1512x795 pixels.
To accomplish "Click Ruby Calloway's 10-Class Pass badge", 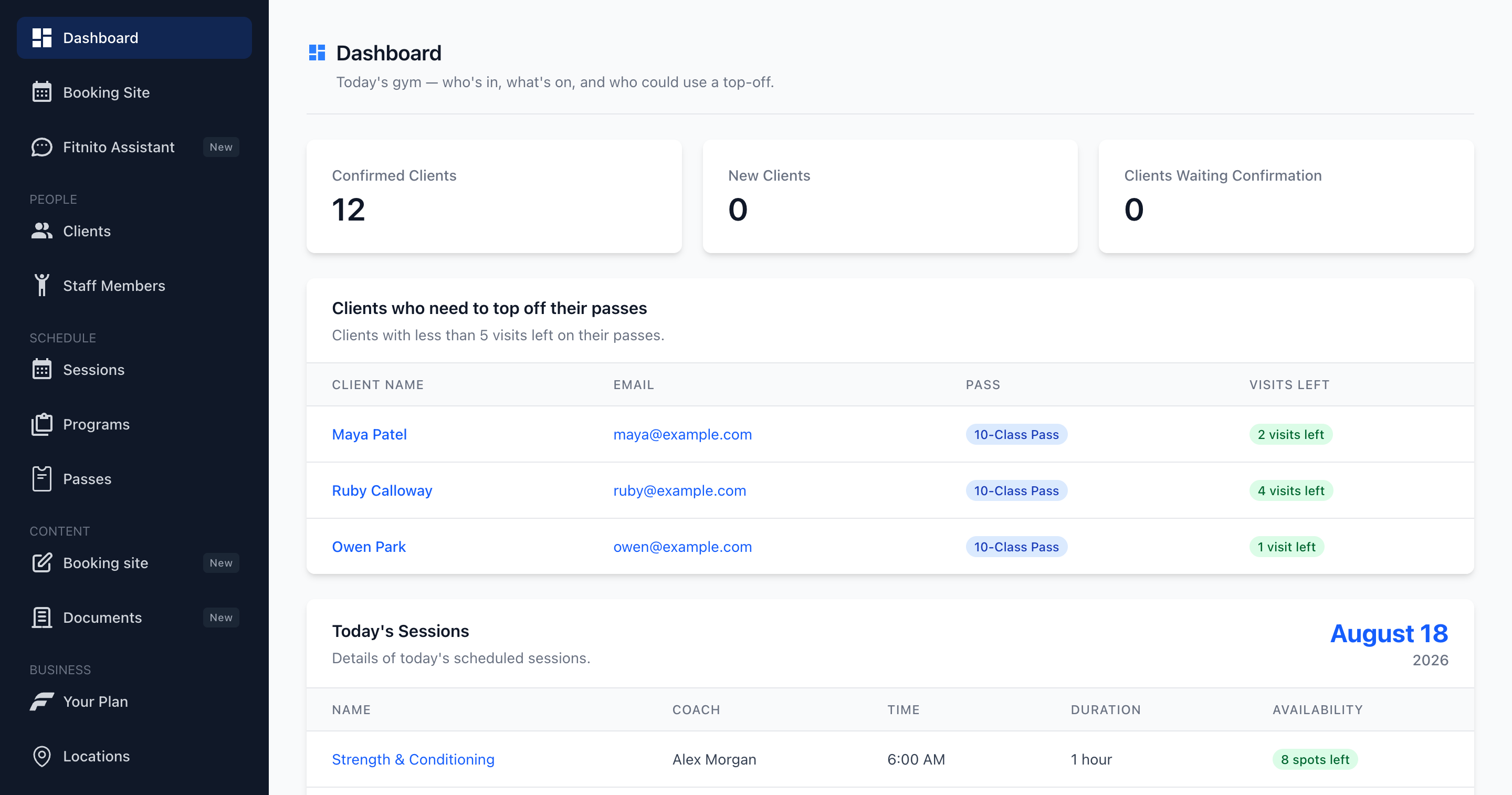I will click(1016, 490).
